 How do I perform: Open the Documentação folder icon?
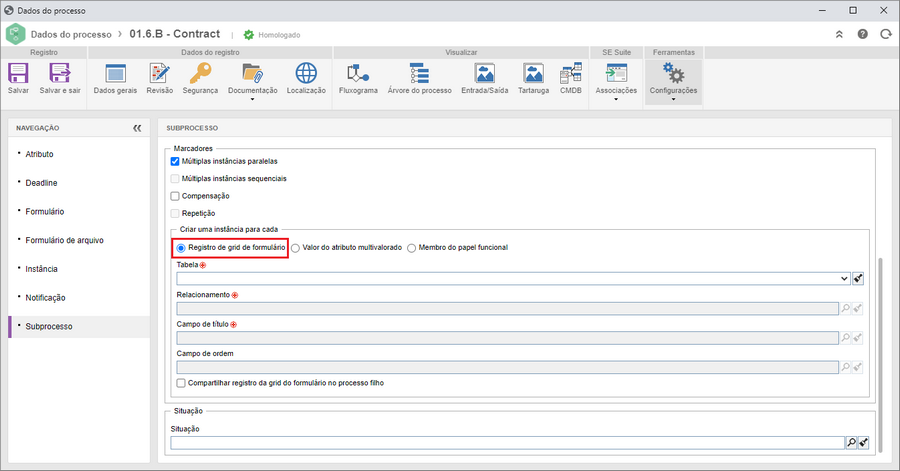click(x=253, y=73)
